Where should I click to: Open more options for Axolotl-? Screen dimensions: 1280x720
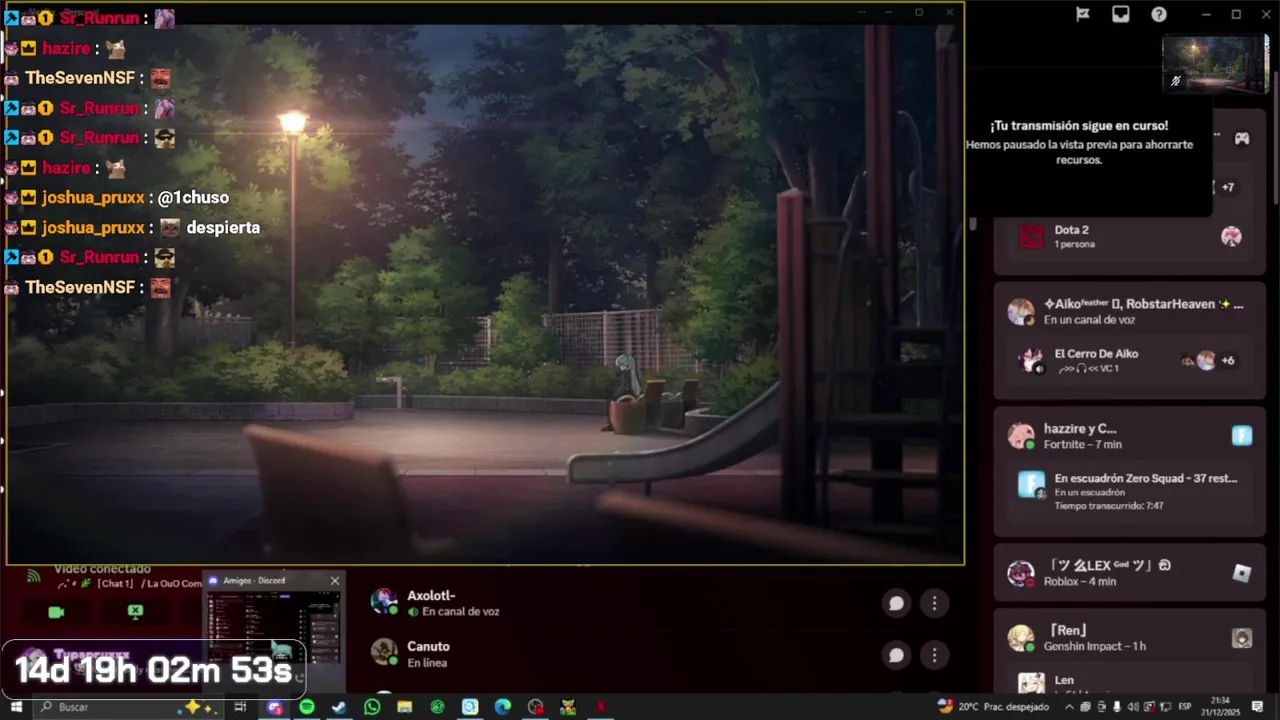(934, 603)
